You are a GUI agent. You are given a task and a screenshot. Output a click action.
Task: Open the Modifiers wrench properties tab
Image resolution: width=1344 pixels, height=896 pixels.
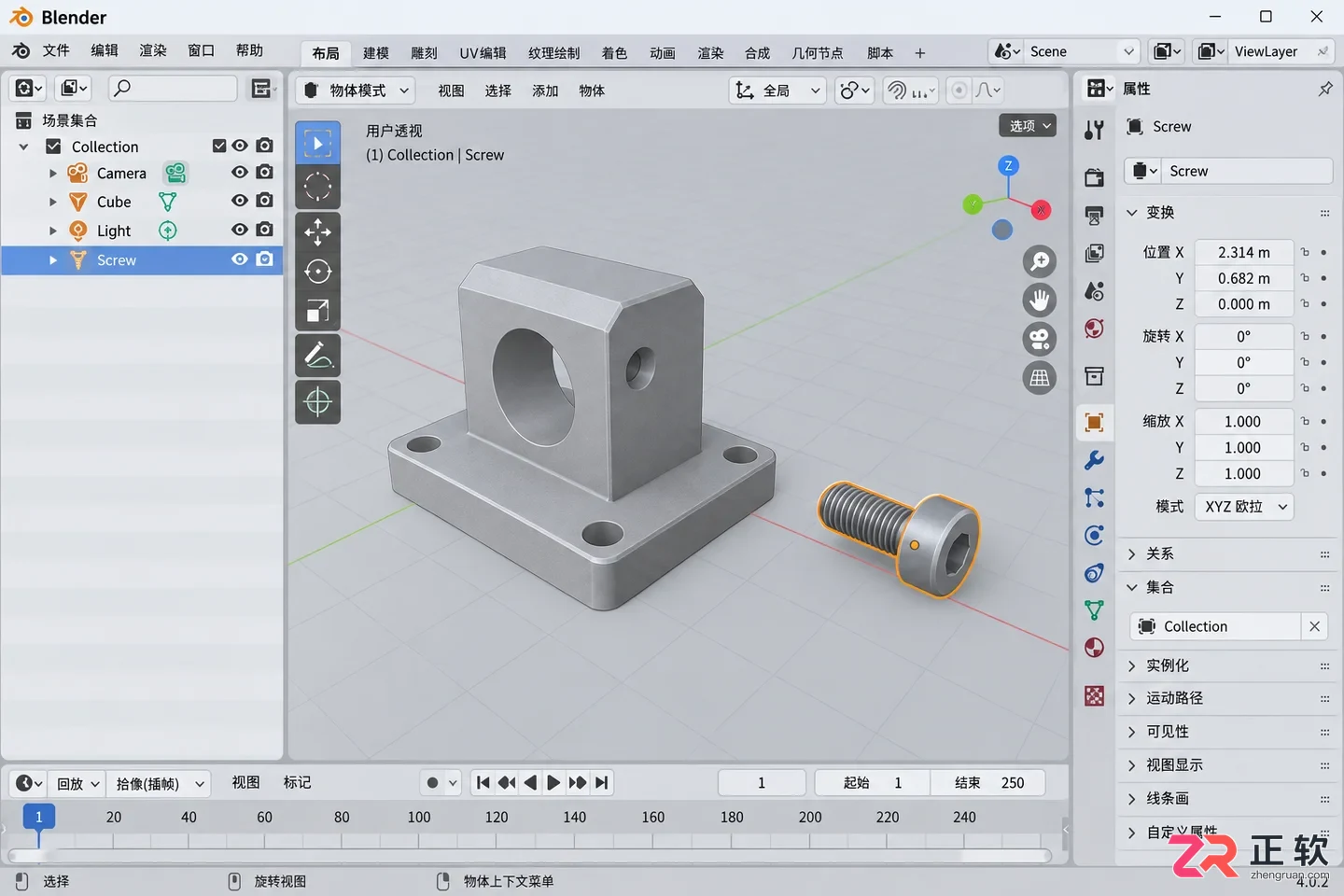[1095, 460]
